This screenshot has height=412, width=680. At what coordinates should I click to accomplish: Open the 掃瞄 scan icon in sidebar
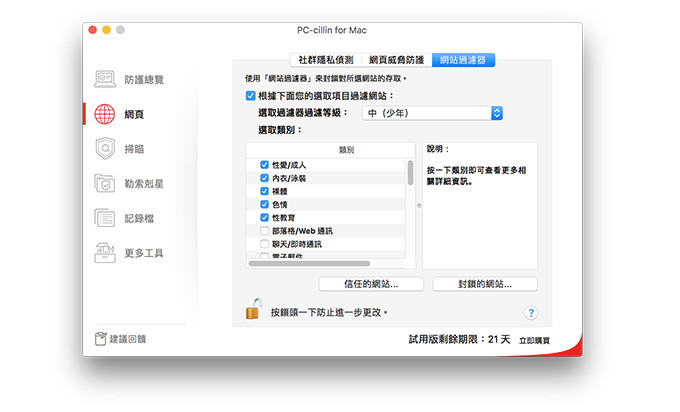coord(106,149)
